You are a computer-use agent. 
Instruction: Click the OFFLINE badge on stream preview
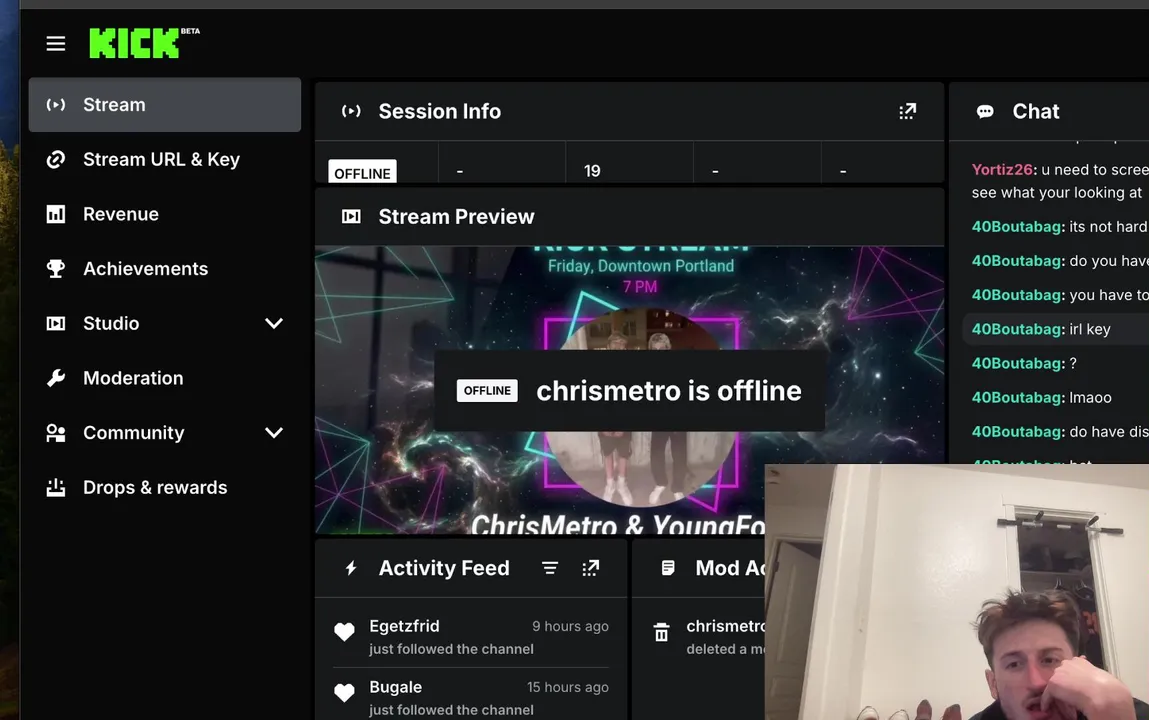pos(487,390)
